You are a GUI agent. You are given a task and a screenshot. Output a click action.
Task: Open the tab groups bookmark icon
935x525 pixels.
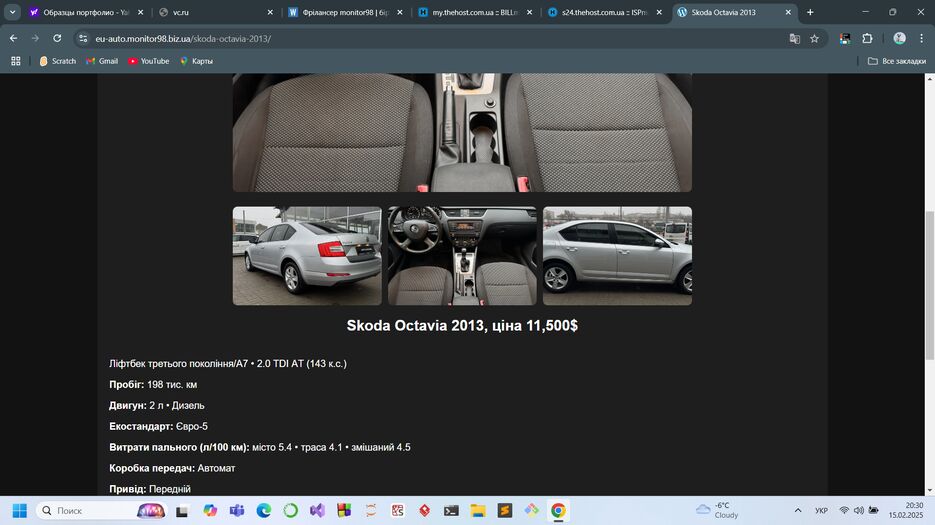point(15,61)
